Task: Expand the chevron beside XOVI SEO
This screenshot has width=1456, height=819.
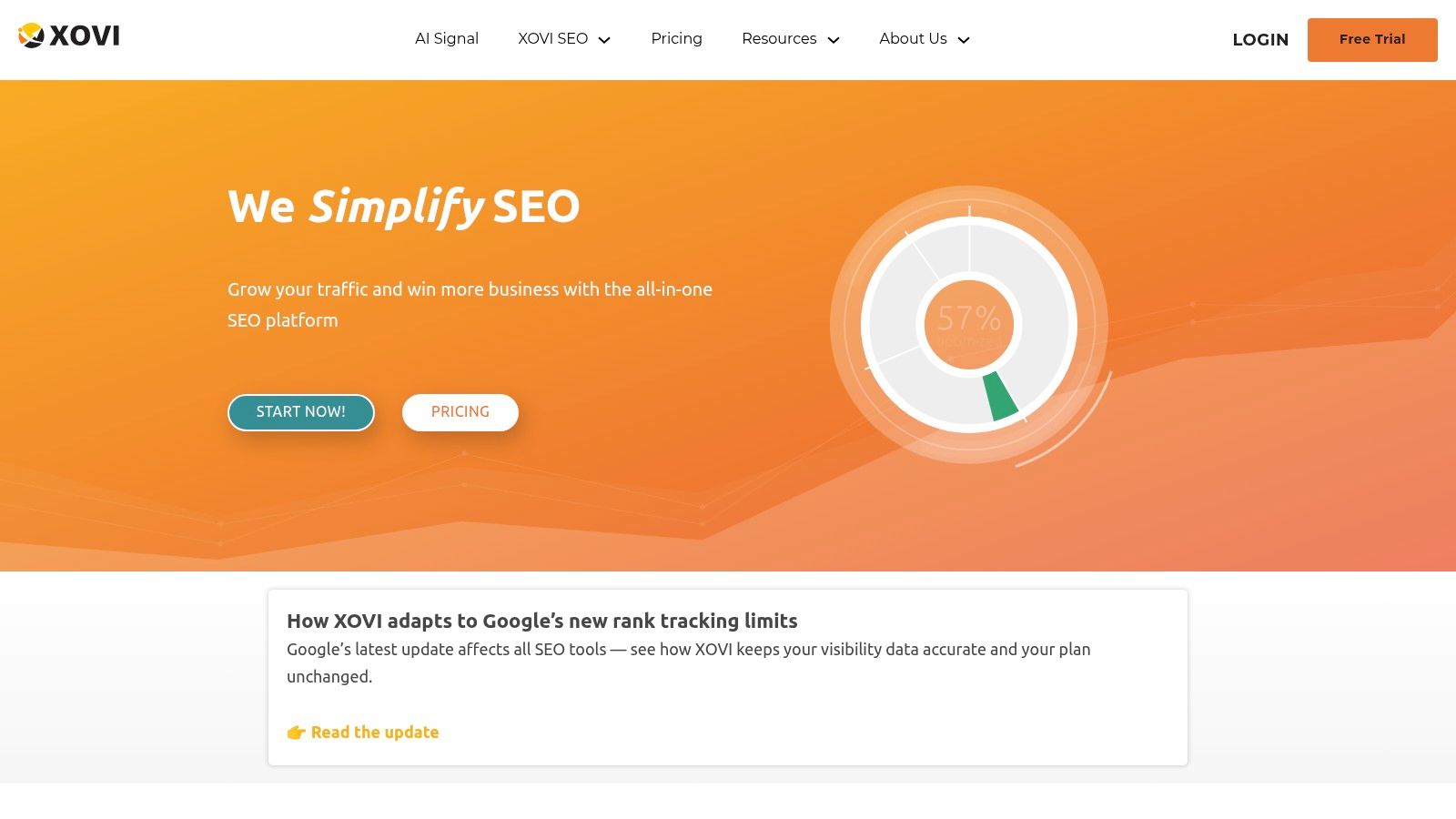Action: click(604, 40)
